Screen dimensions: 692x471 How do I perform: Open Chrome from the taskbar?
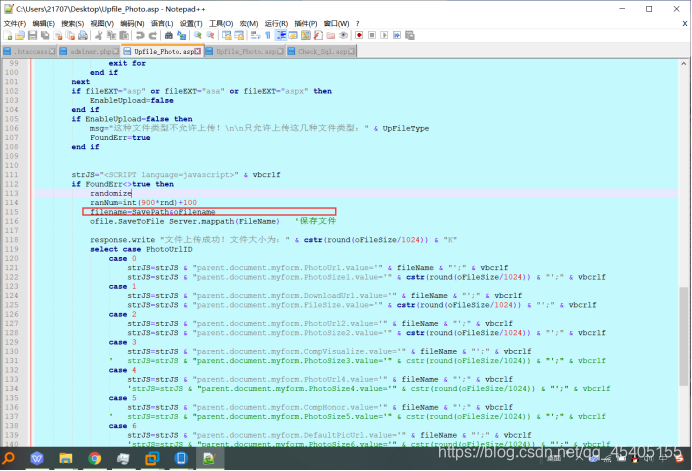tap(94, 459)
